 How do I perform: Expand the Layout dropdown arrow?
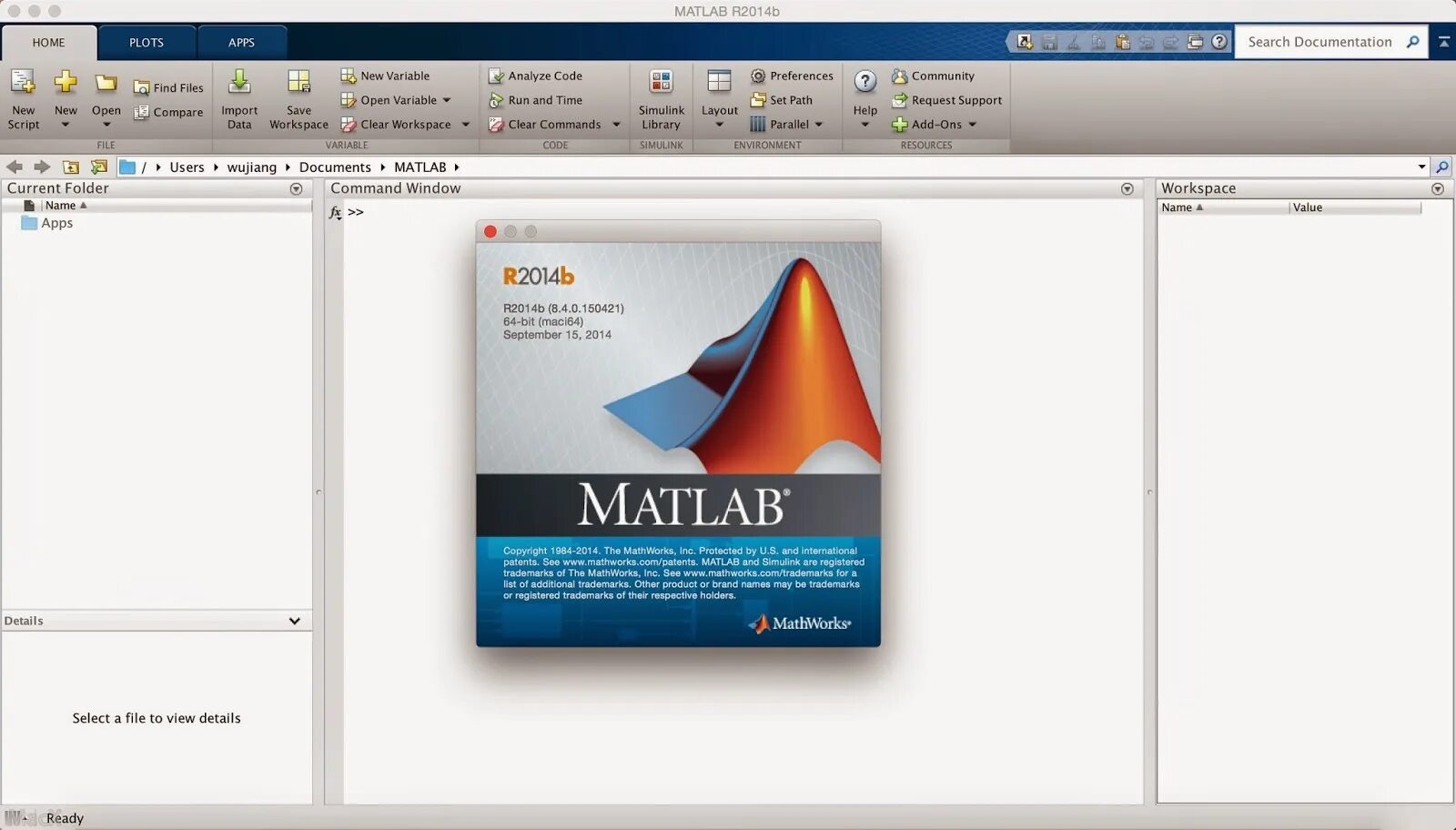[x=719, y=125]
